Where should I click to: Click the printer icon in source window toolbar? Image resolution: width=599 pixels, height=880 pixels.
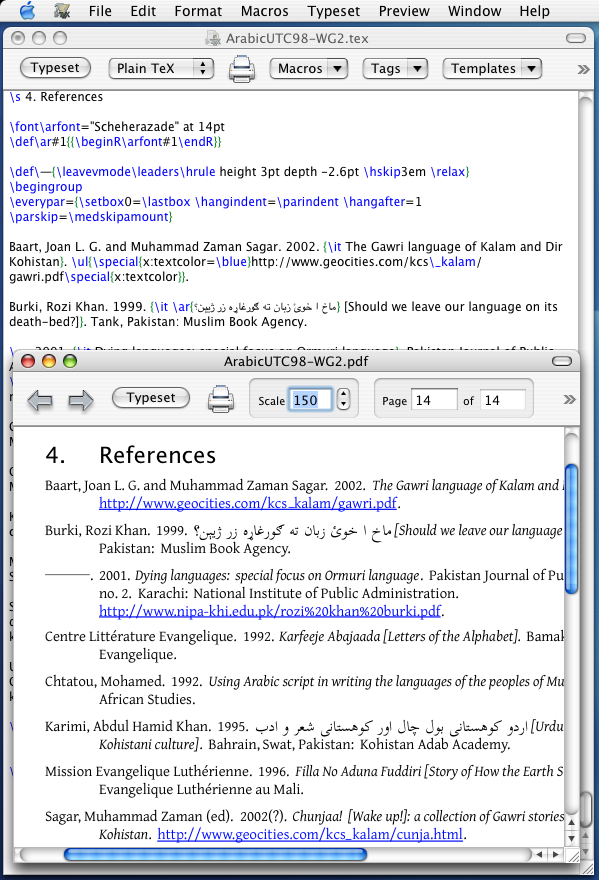pyautogui.click(x=242, y=68)
